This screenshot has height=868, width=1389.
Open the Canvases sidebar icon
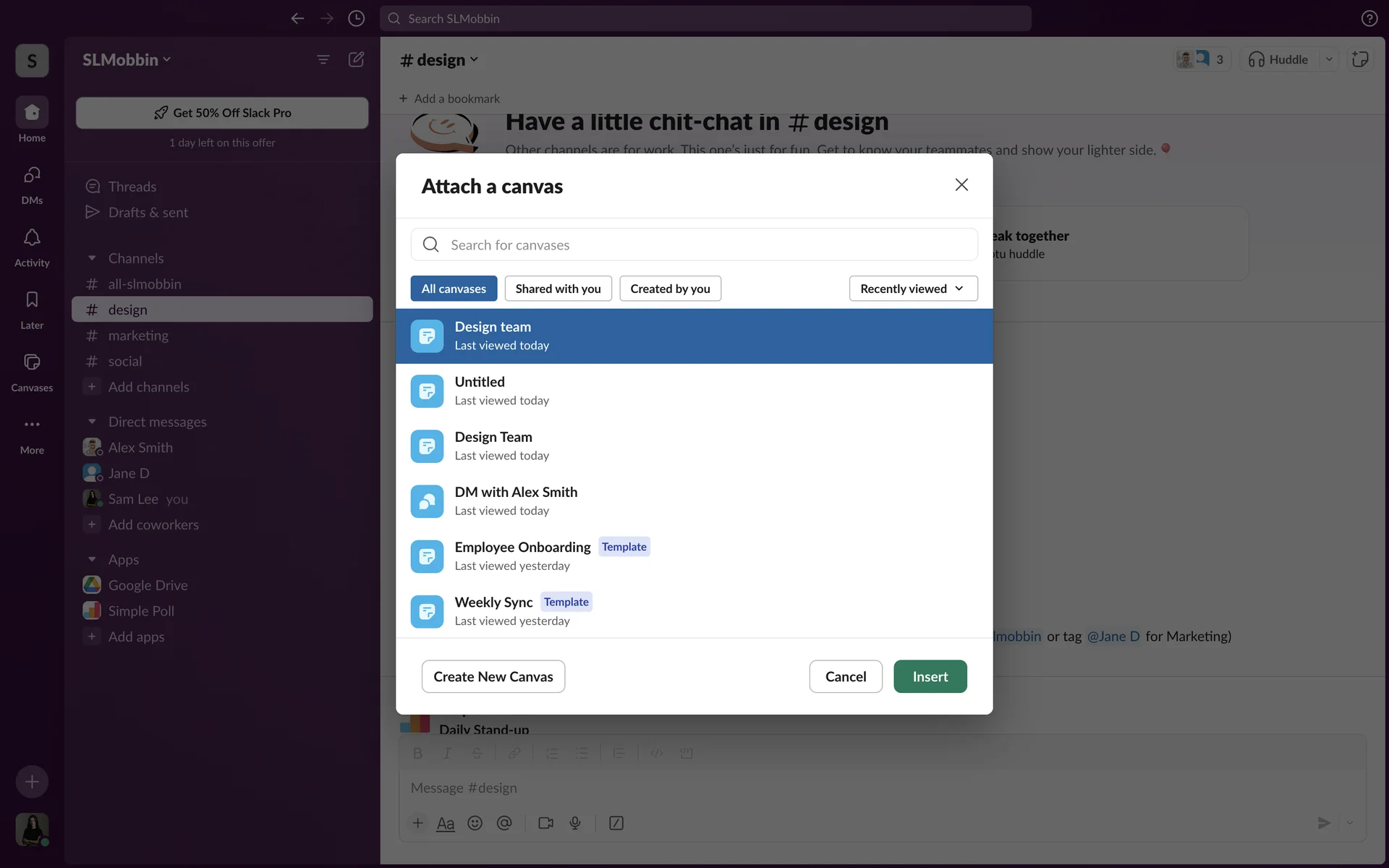tap(32, 362)
